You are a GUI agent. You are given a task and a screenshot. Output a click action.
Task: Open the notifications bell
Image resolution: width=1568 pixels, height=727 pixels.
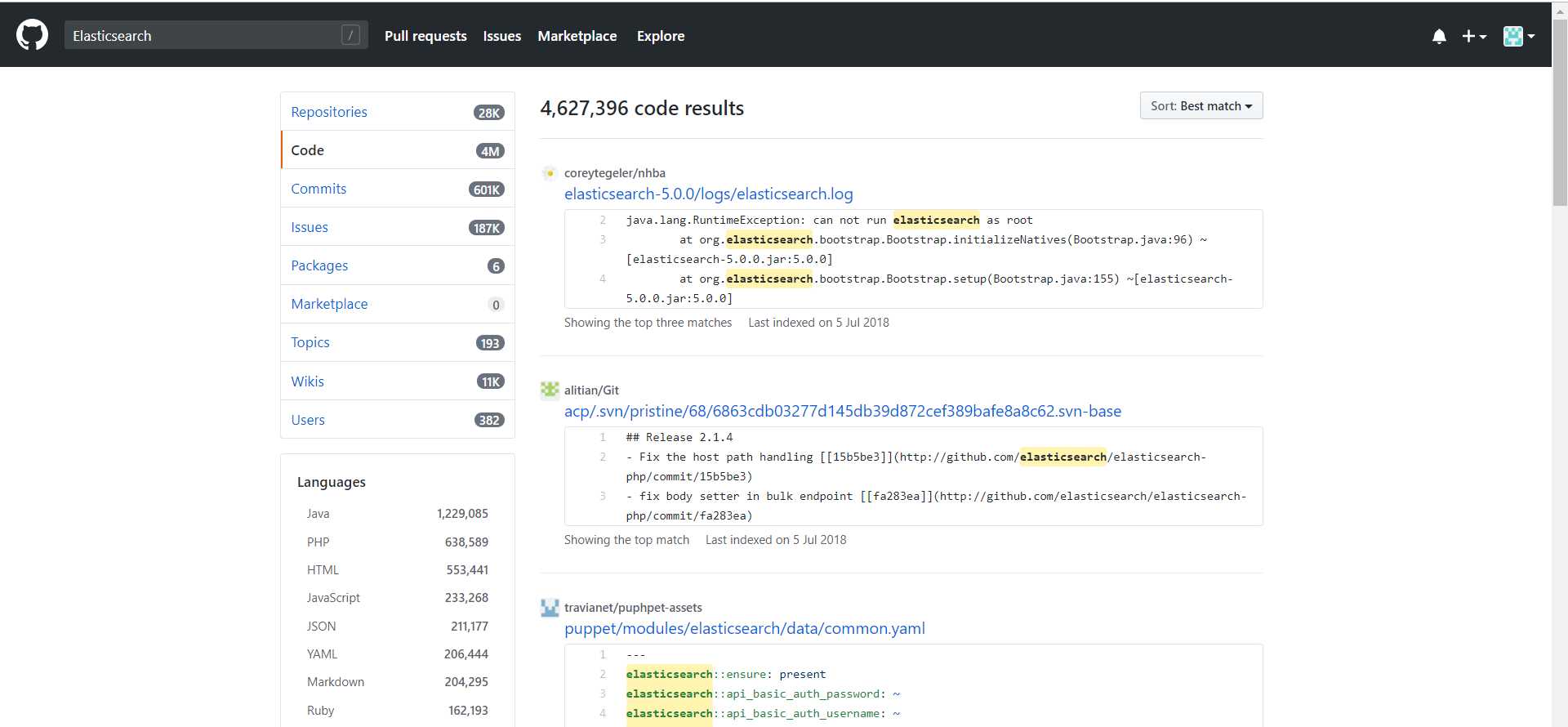tap(1439, 36)
